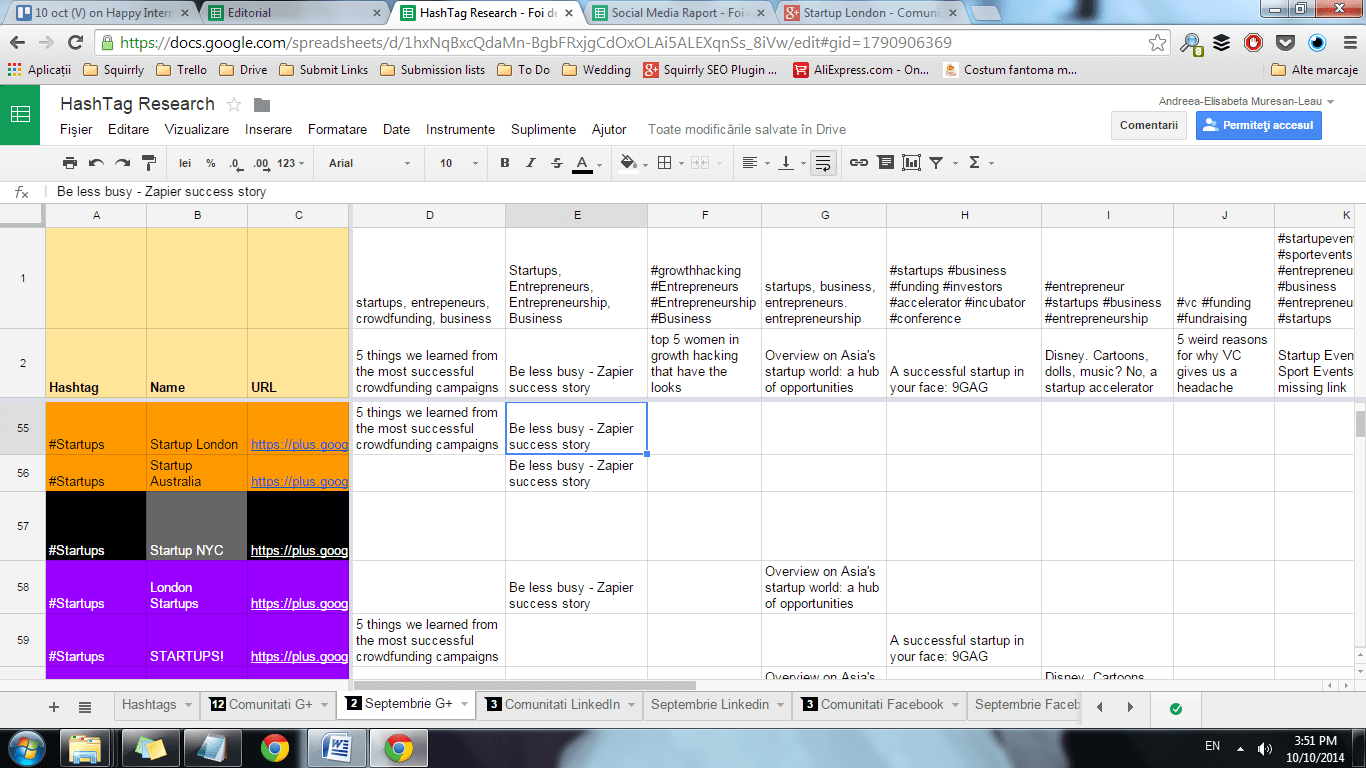The width and height of the screenshot is (1366, 768).
Task: Click the Permiteți accesul share button
Action: coord(1259,125)
